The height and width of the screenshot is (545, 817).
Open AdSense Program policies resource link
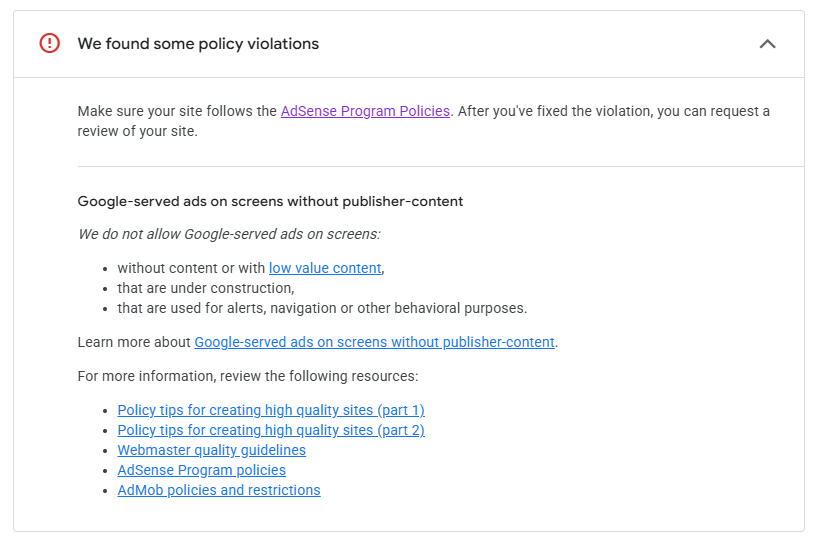click(x=202, y=470)
